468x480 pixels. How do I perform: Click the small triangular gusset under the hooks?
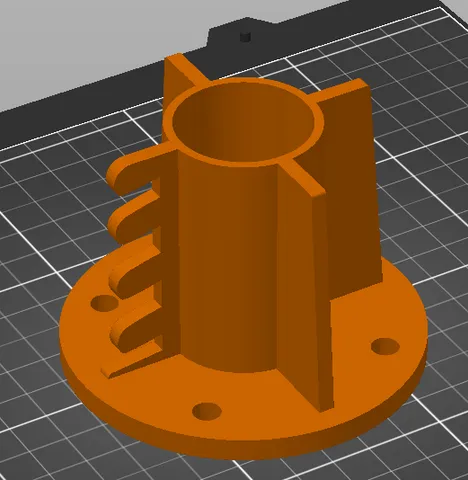tap(133, 367)
